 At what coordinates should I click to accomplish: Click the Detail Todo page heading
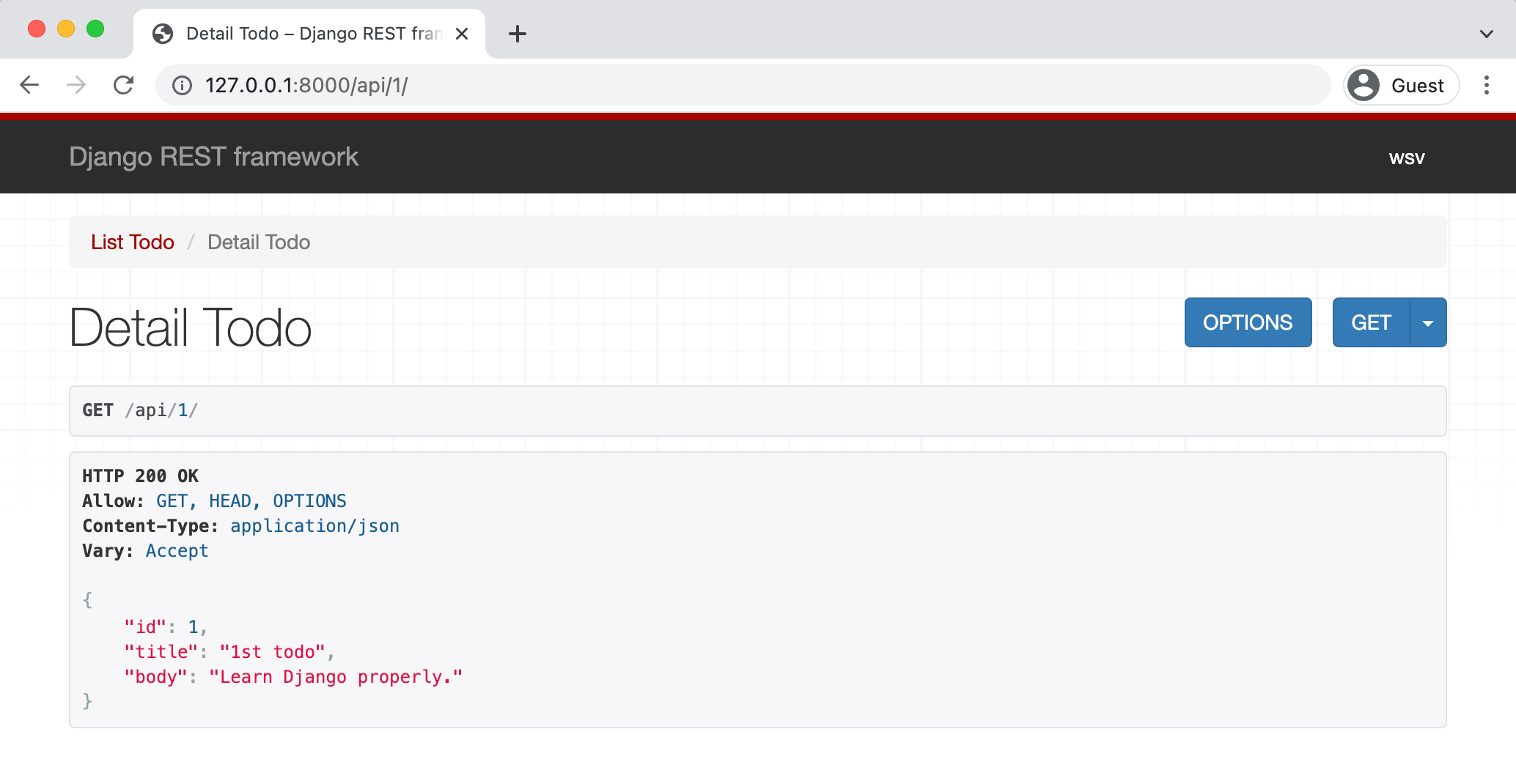(191, 328)
